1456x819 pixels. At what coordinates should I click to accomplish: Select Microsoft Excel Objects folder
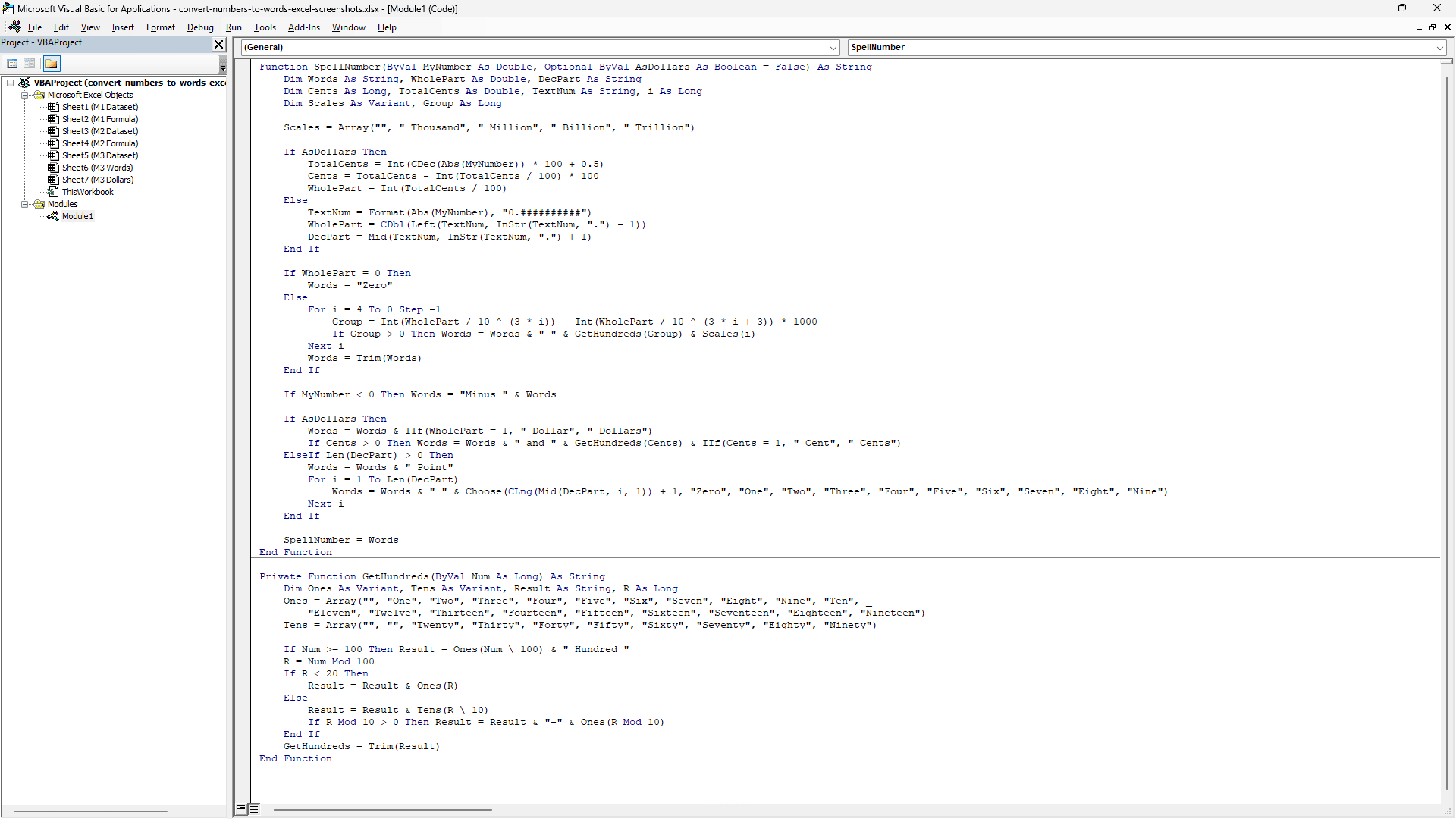tap(90, 95)
